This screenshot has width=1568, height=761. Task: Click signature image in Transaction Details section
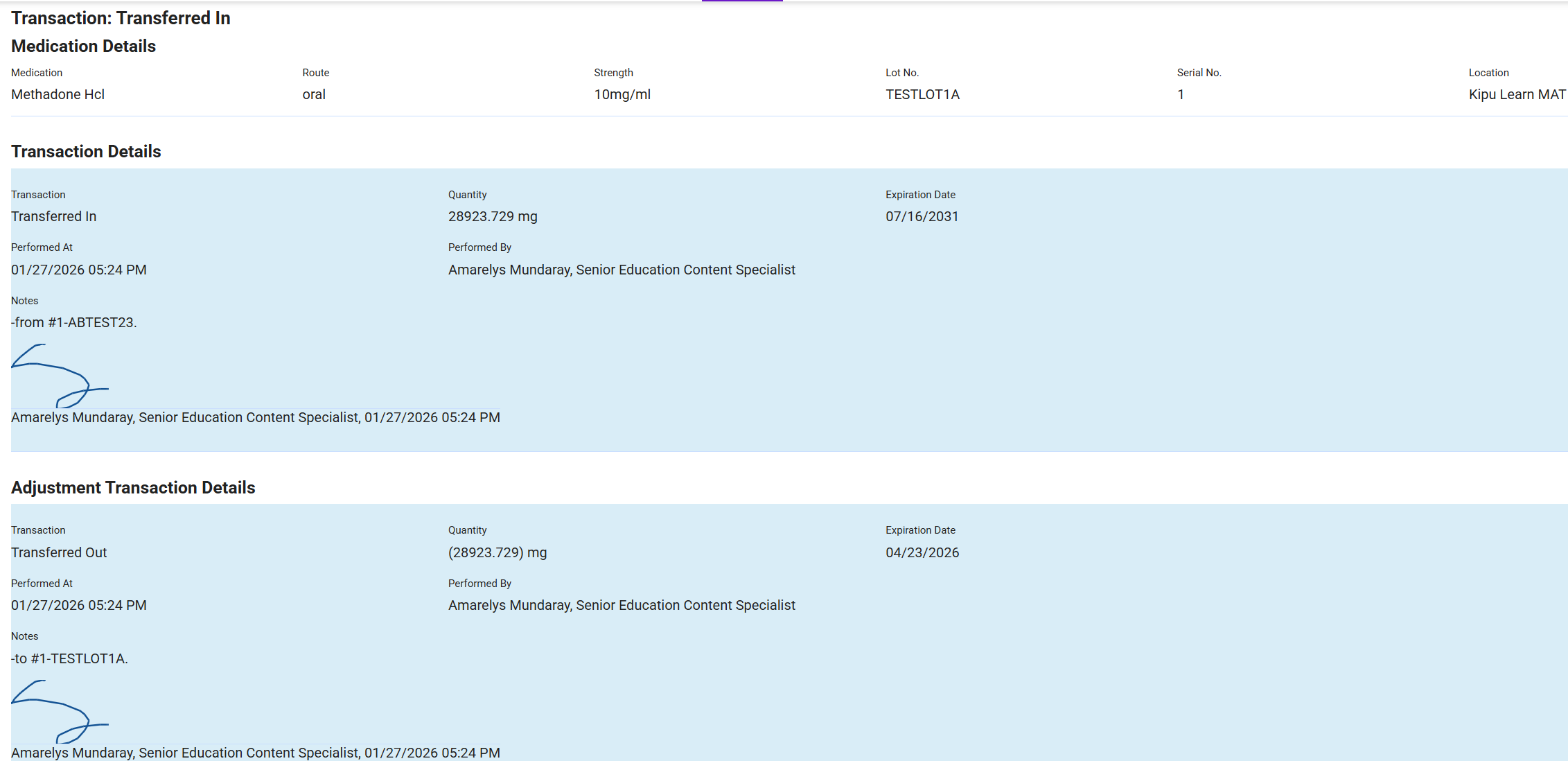tap(60, 375)
